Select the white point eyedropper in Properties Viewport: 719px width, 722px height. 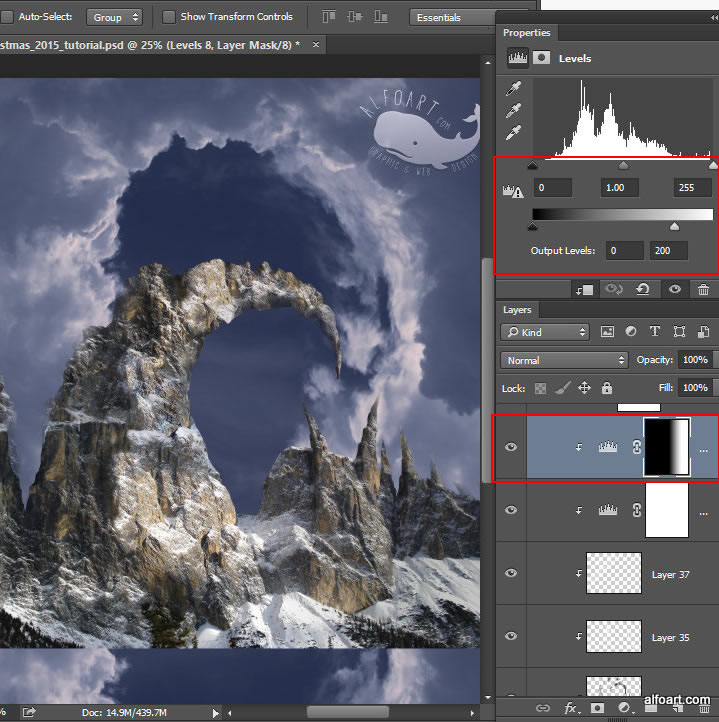click(x=515, y=132)
